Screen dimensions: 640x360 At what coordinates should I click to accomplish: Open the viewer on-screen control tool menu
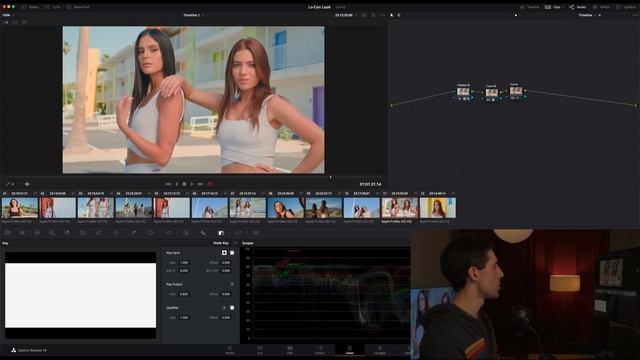[x=10, y=184]
